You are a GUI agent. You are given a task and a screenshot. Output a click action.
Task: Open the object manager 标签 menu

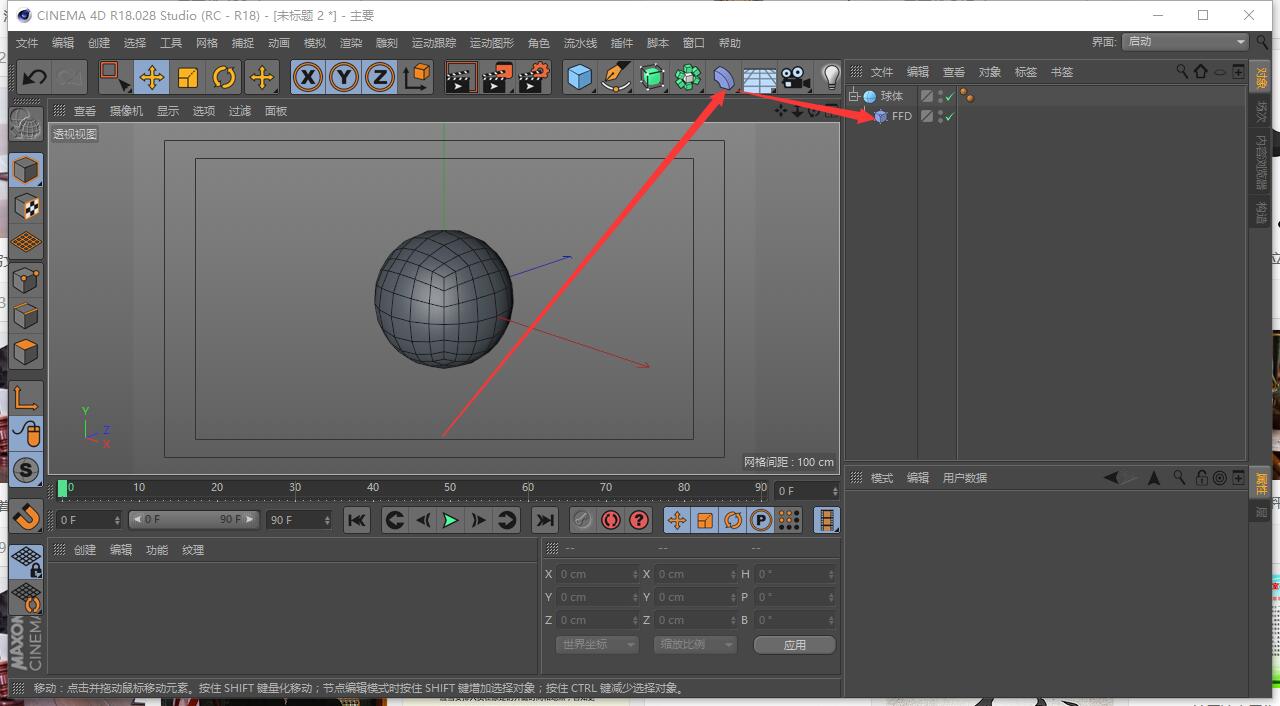tap(1026, 72)
